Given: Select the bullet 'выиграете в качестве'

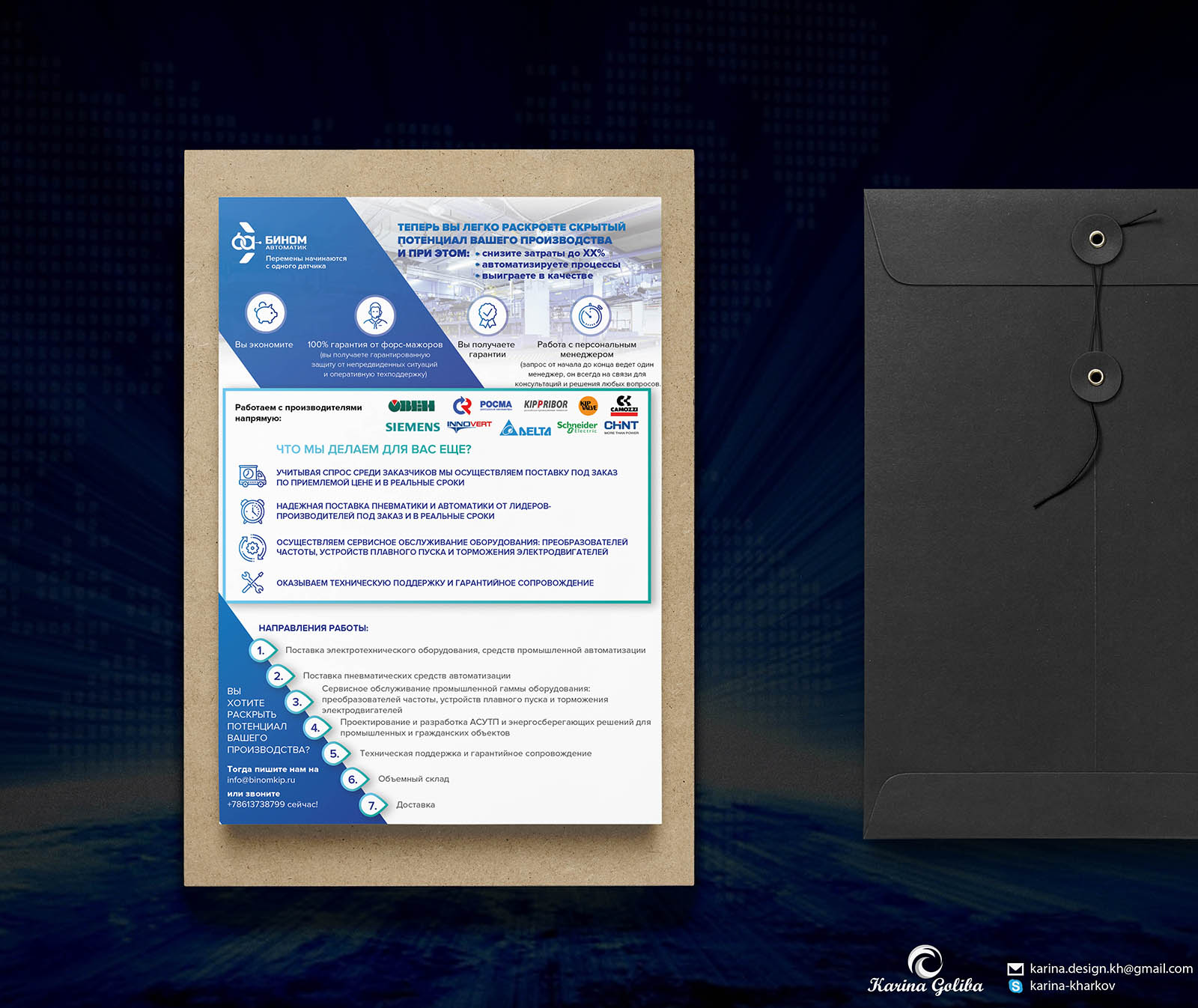Looking at the screenshot, I should [537, 276].
